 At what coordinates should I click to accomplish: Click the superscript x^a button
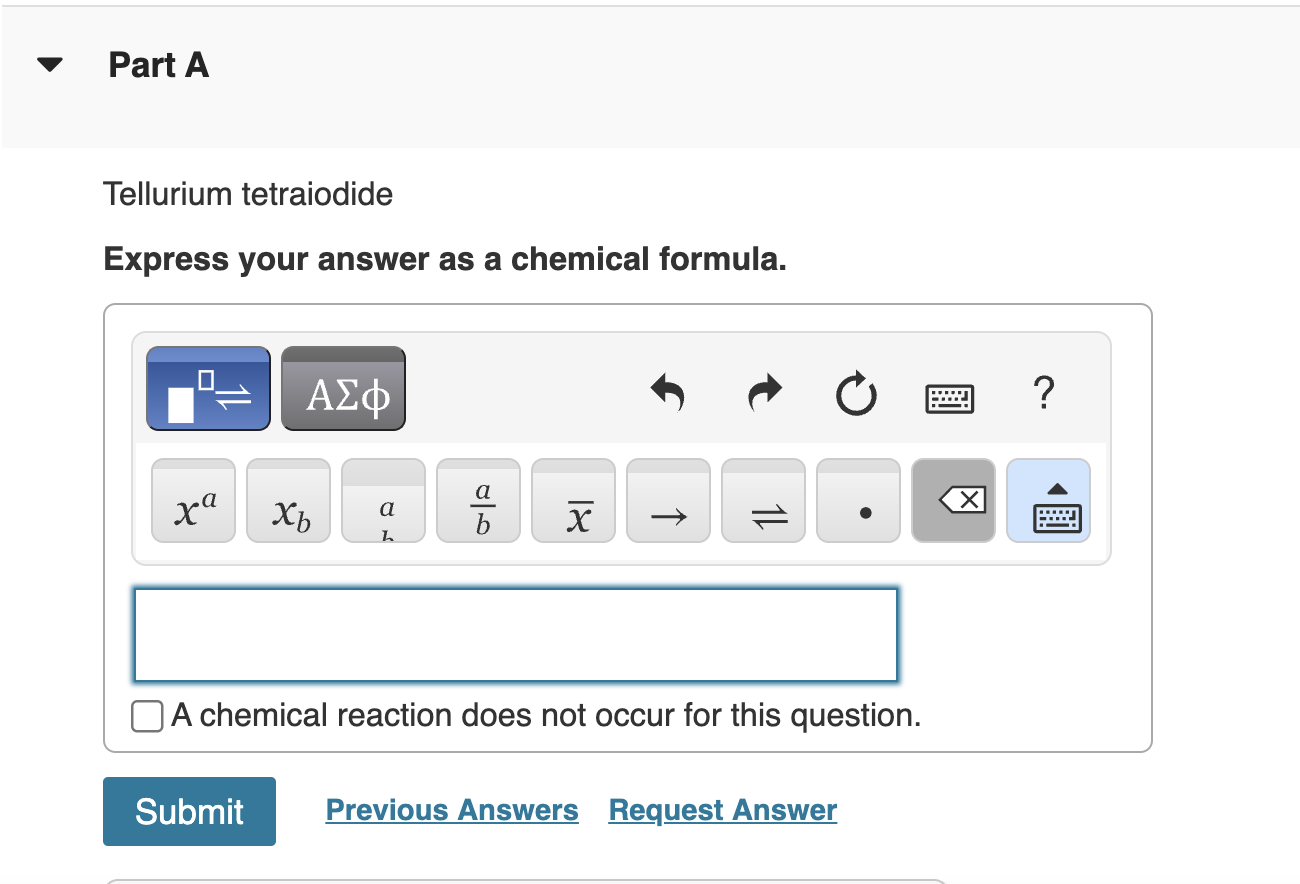point(193,501)
